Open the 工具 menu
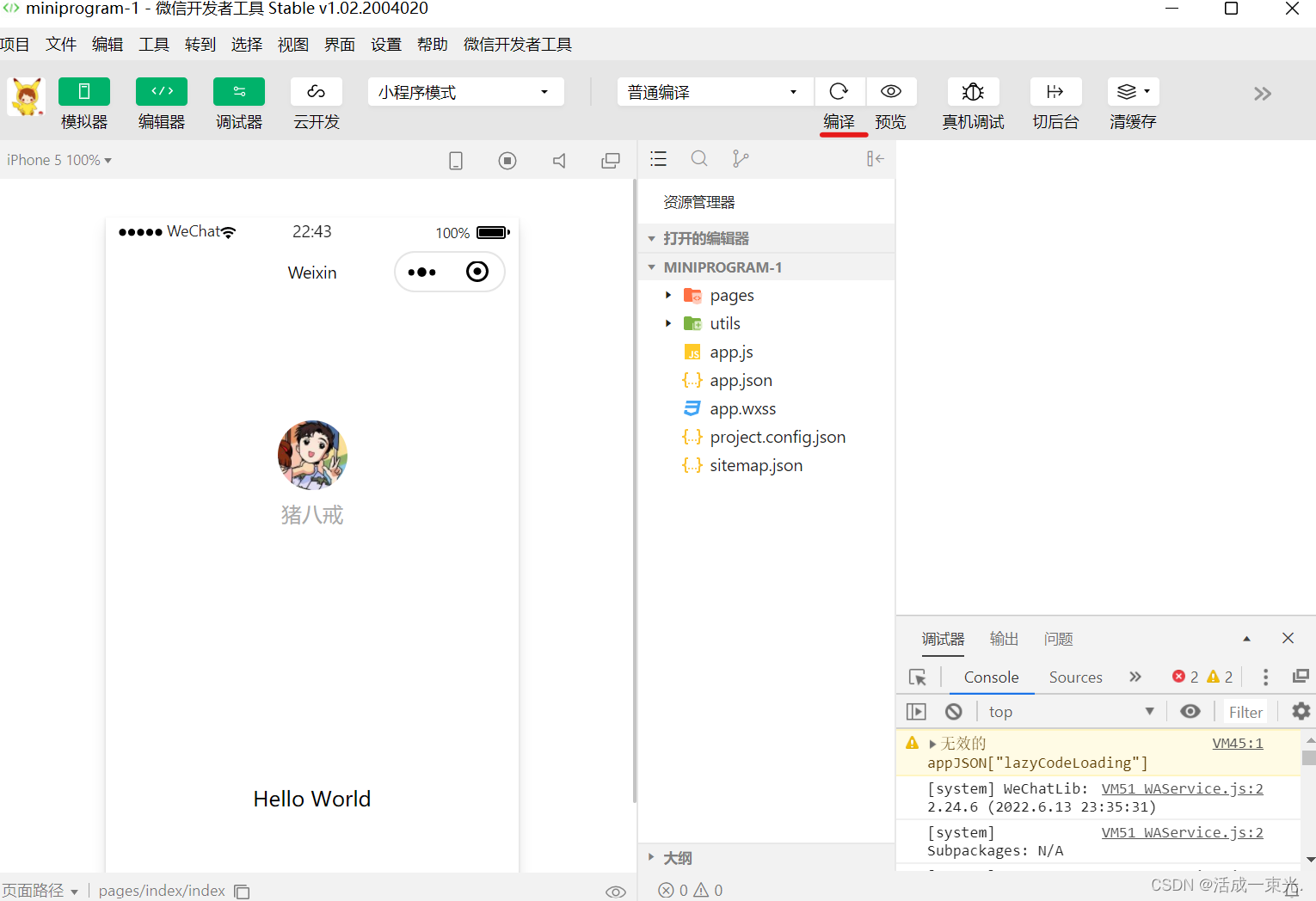The height and width of the screenshot is (901, 1316). click(154, 45)
